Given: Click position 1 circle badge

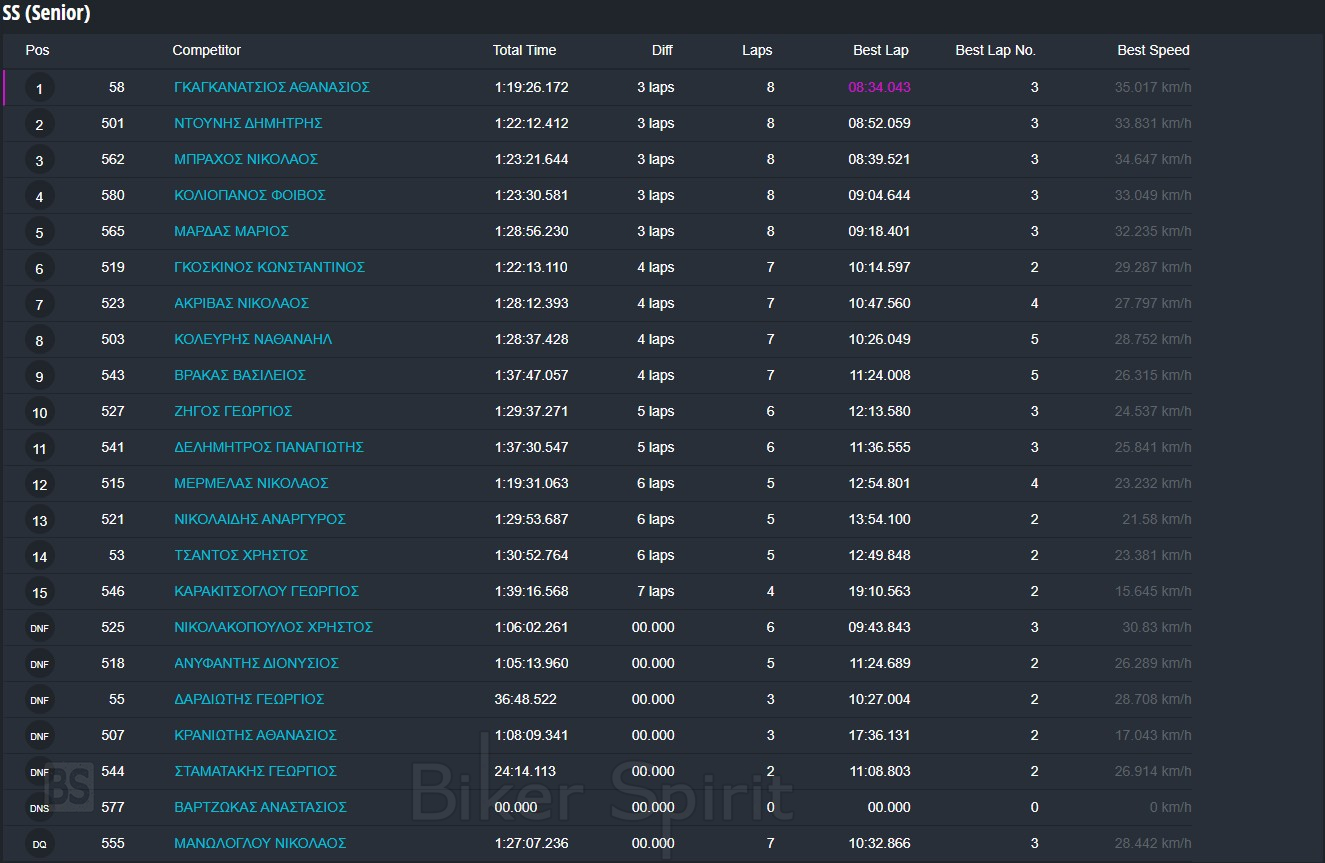Looking at the screenshot, I should pyautogui.click(x=39, y=88).
